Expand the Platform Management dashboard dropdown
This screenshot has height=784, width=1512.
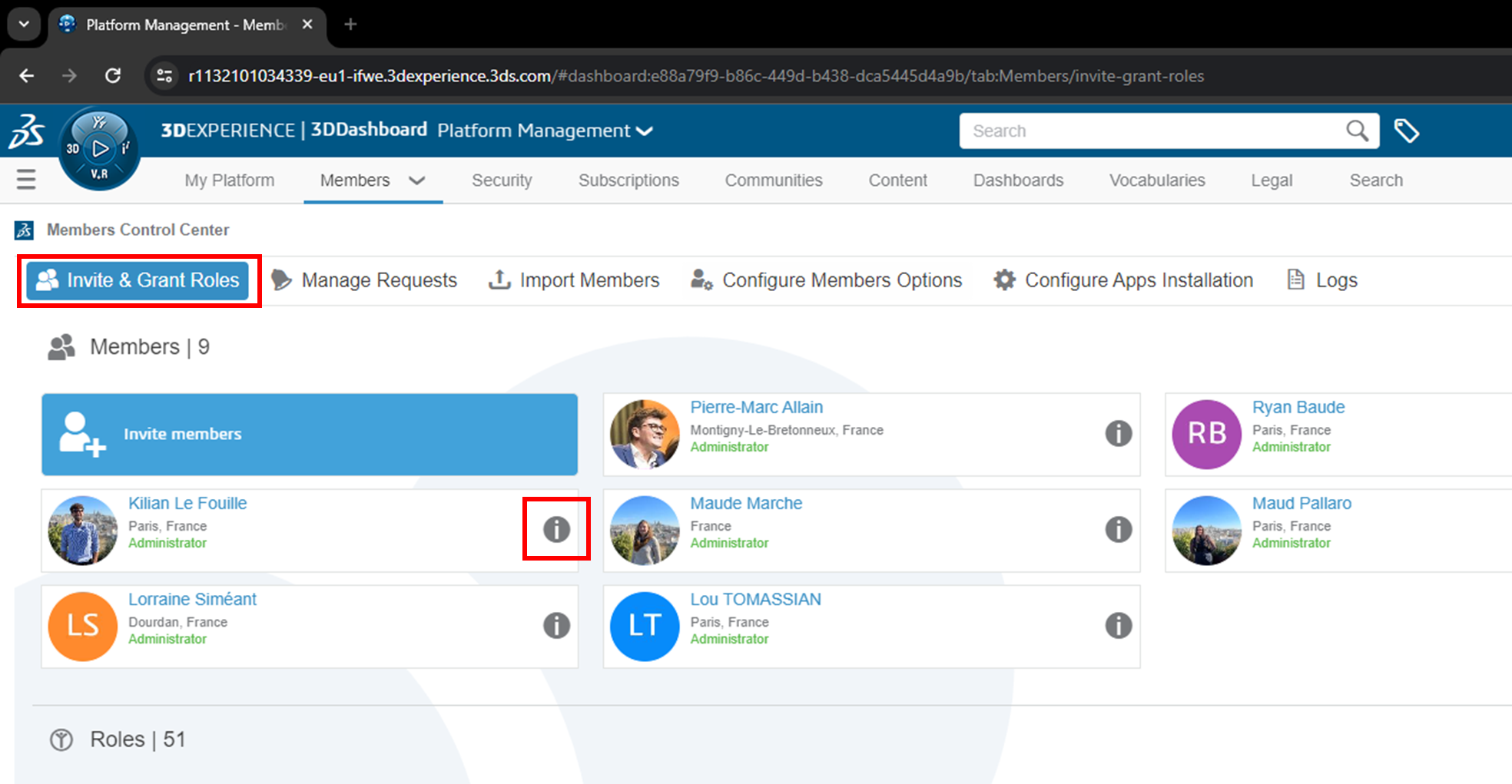[645, 131]
